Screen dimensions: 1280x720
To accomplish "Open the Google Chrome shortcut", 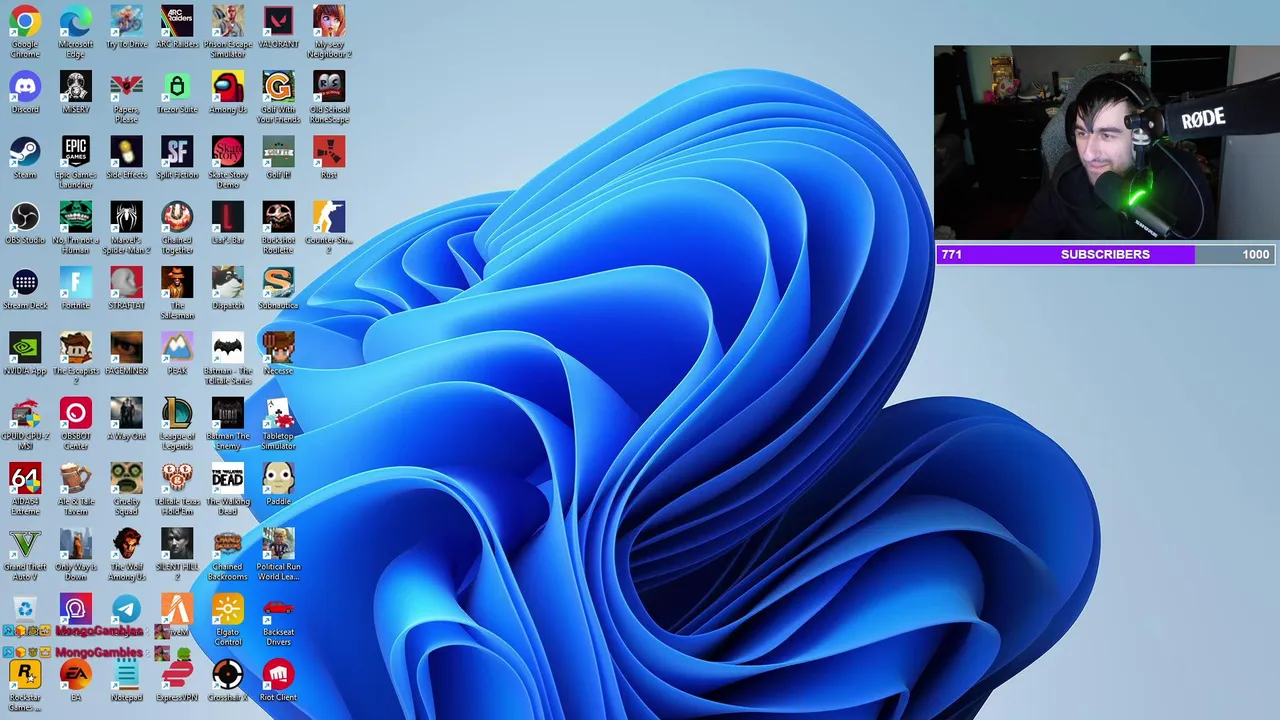I will pos(25,21).
